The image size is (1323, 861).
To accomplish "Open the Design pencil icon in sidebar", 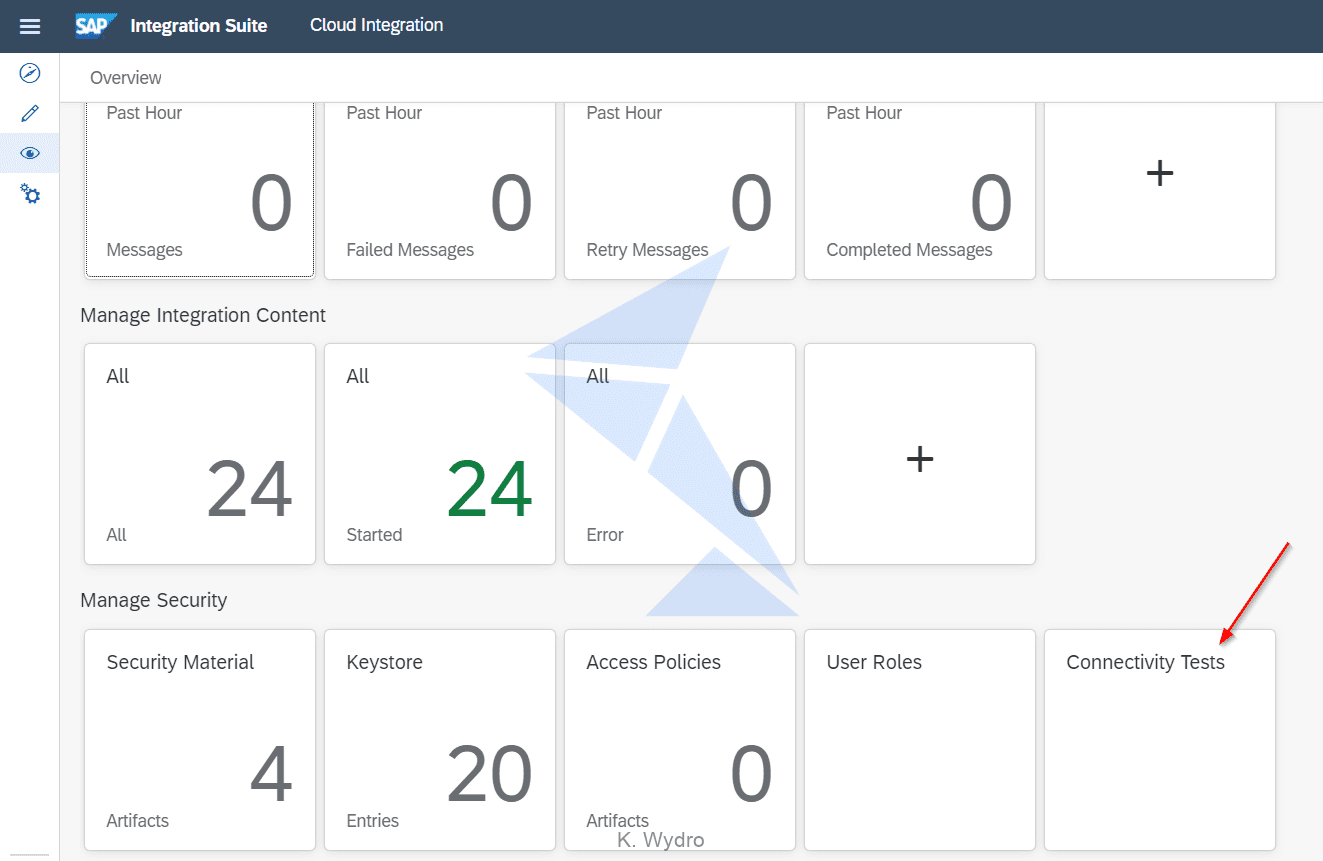I will coord(30,113).
